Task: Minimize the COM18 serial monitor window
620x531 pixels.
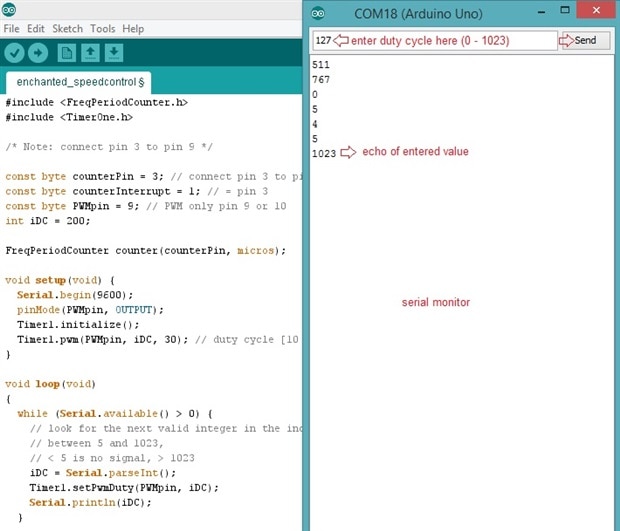Action: 542,12
